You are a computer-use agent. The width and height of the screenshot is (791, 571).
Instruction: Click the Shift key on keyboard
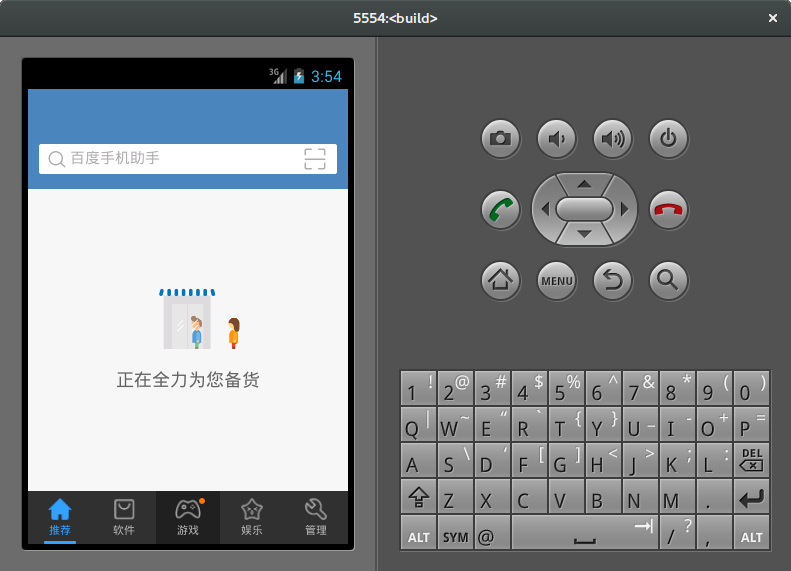click(x=419, y=498)
